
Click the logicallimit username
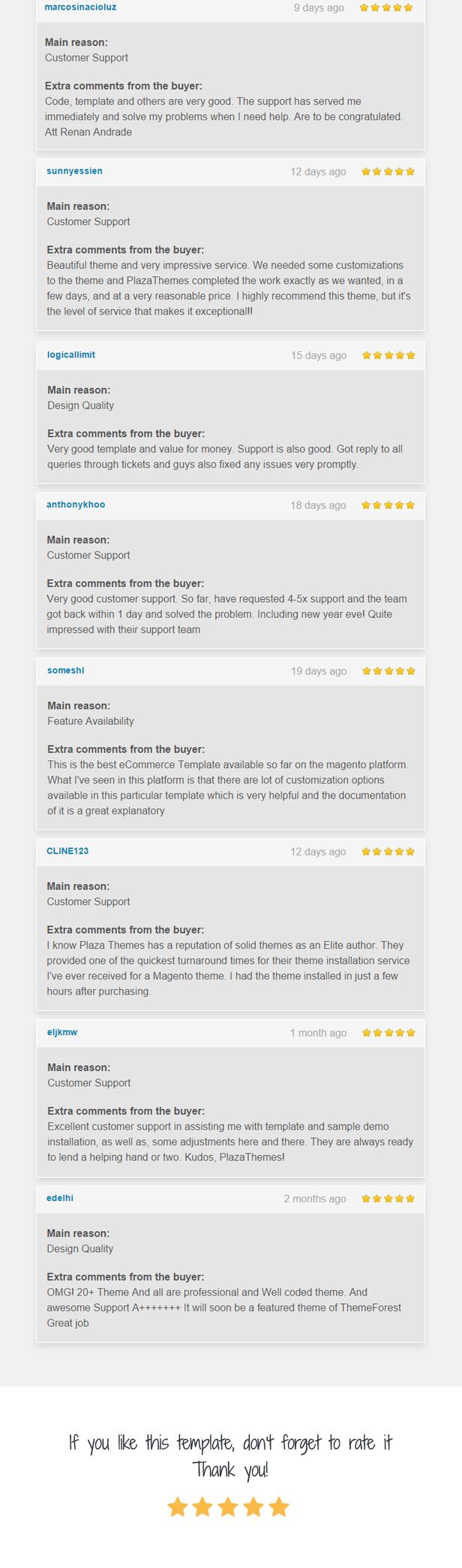[71, 355]
